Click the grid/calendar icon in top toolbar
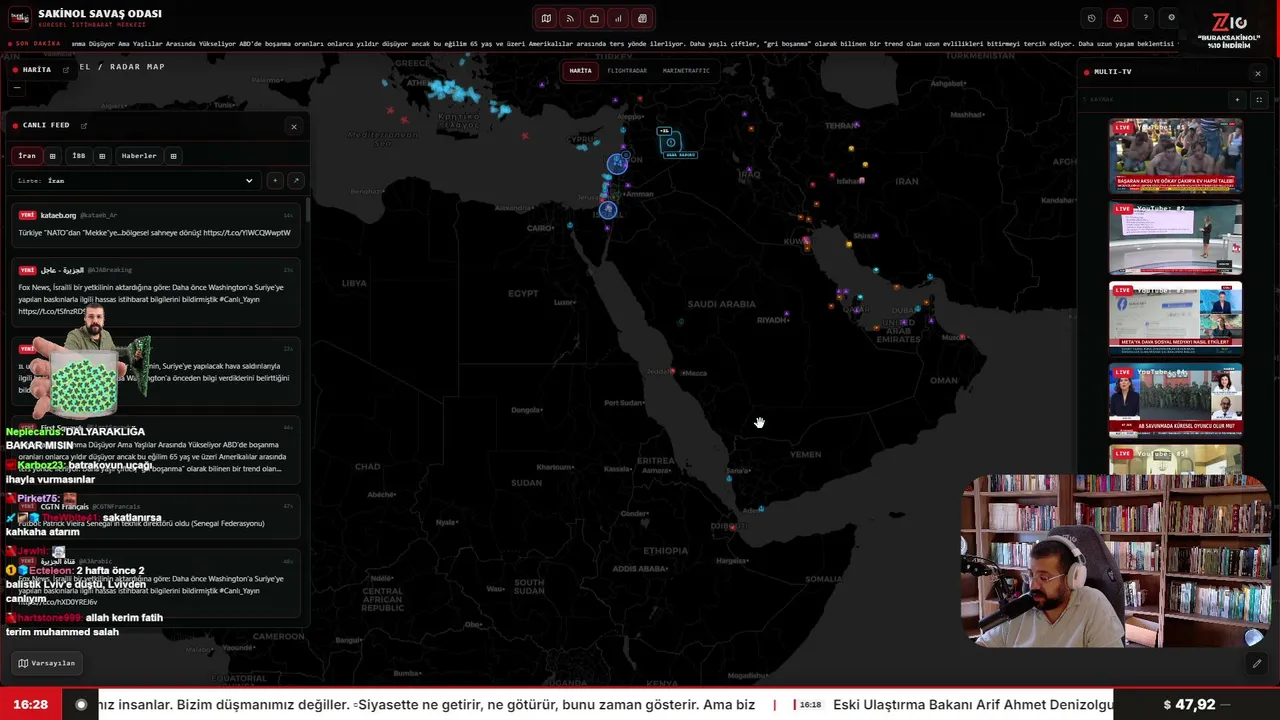This screenshot has height=720, width=1280. click(x=642, y=18)
